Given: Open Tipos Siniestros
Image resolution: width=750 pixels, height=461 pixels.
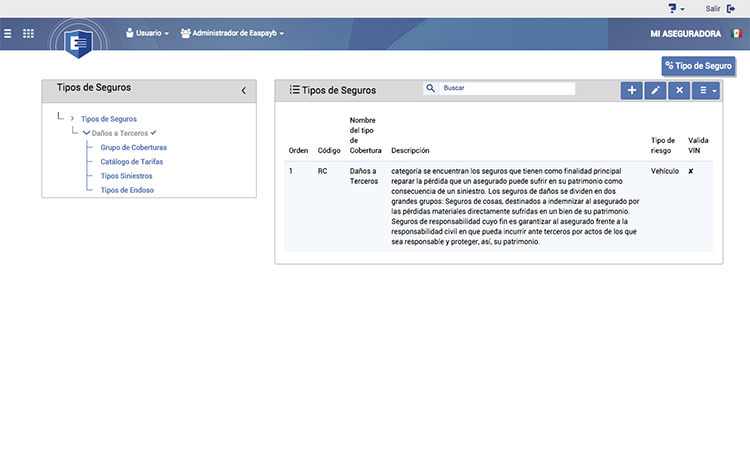Looking at the screenshot, I should pyautogui.click(x=126, y=176).
